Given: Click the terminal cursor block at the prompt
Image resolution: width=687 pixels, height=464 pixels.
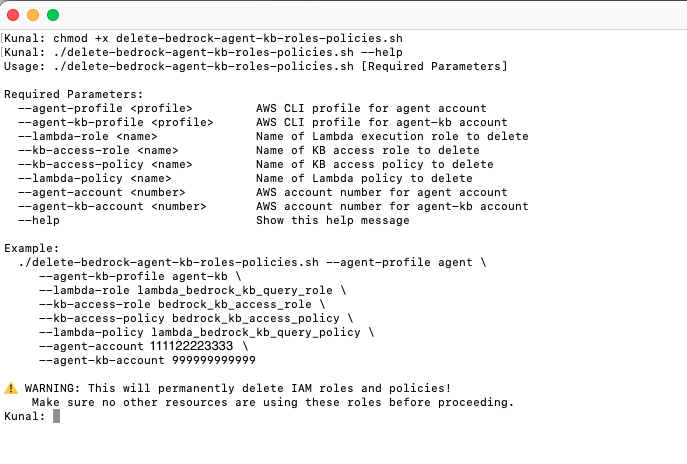Looking at the screenshot, I should point(57,416).
